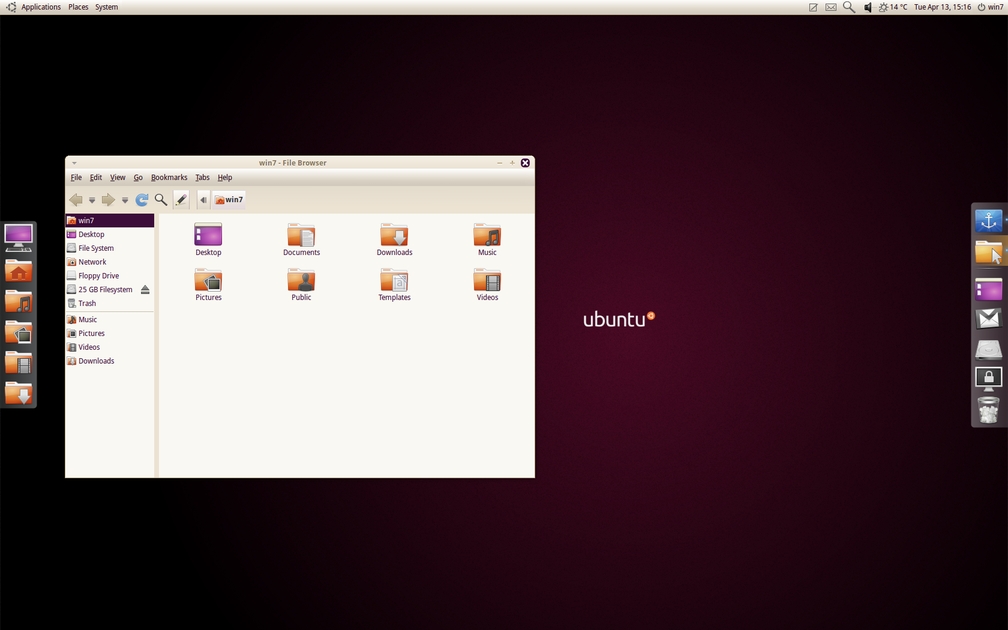
Task: Click the lock screen icon in right dock
Action: coord(989,379)
